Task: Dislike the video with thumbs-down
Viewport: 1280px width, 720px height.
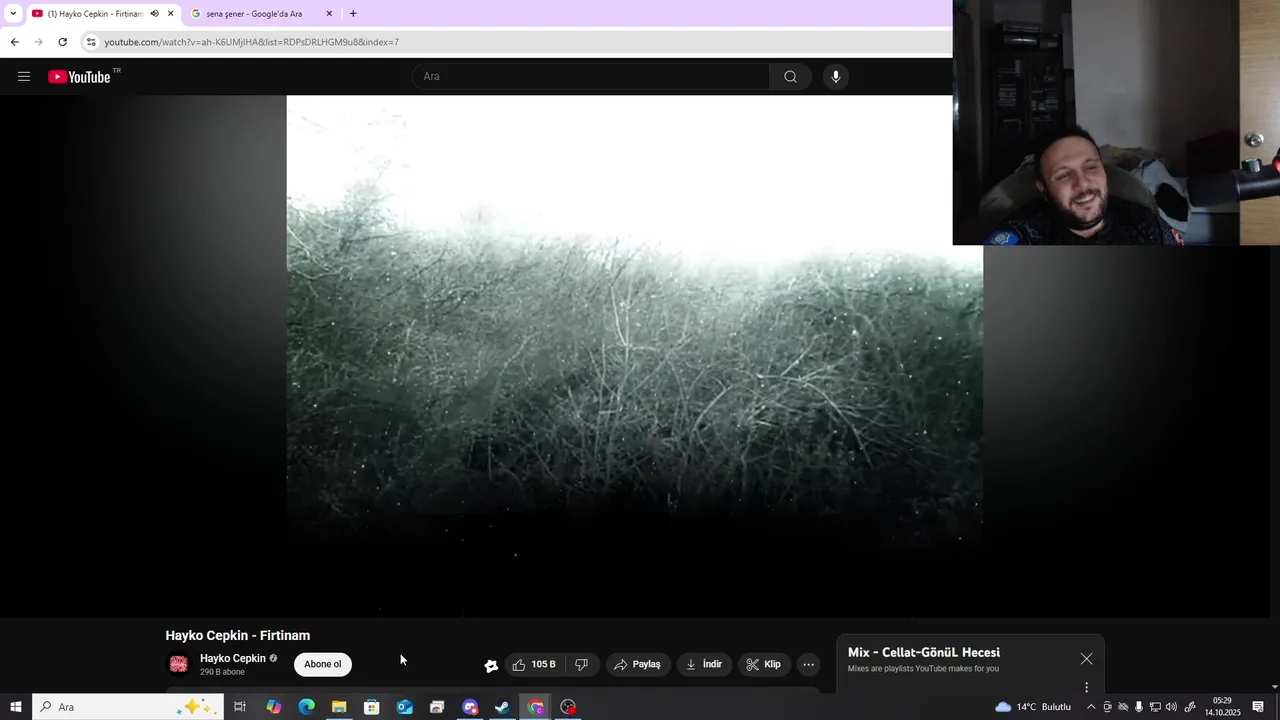Action: click(581, 665)
